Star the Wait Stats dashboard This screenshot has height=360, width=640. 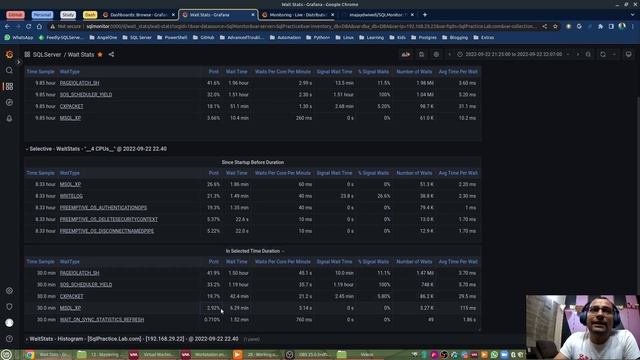point(100,54)
